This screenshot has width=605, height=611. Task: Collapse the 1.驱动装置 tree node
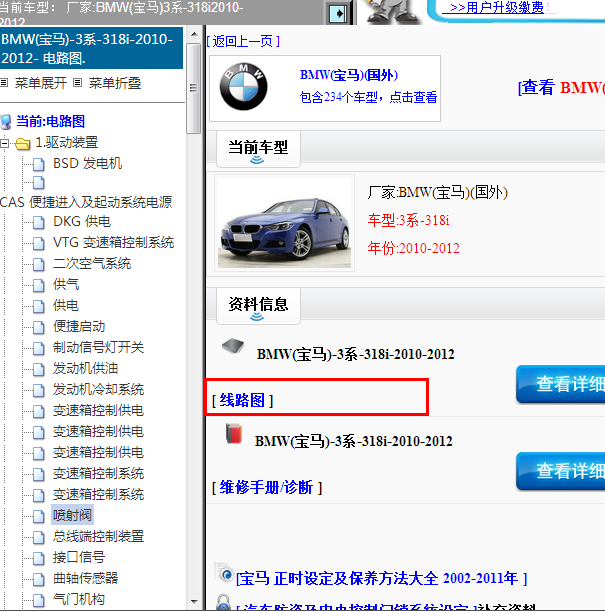tap(4, 143)
